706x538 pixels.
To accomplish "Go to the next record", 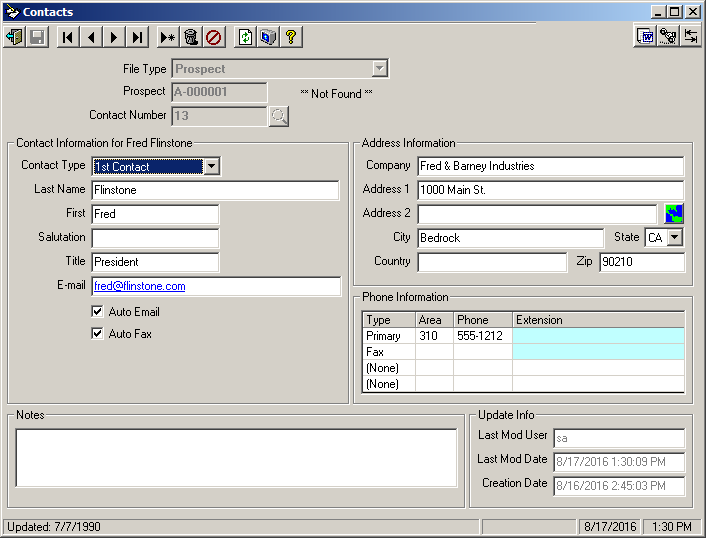I will click(114, 37).
